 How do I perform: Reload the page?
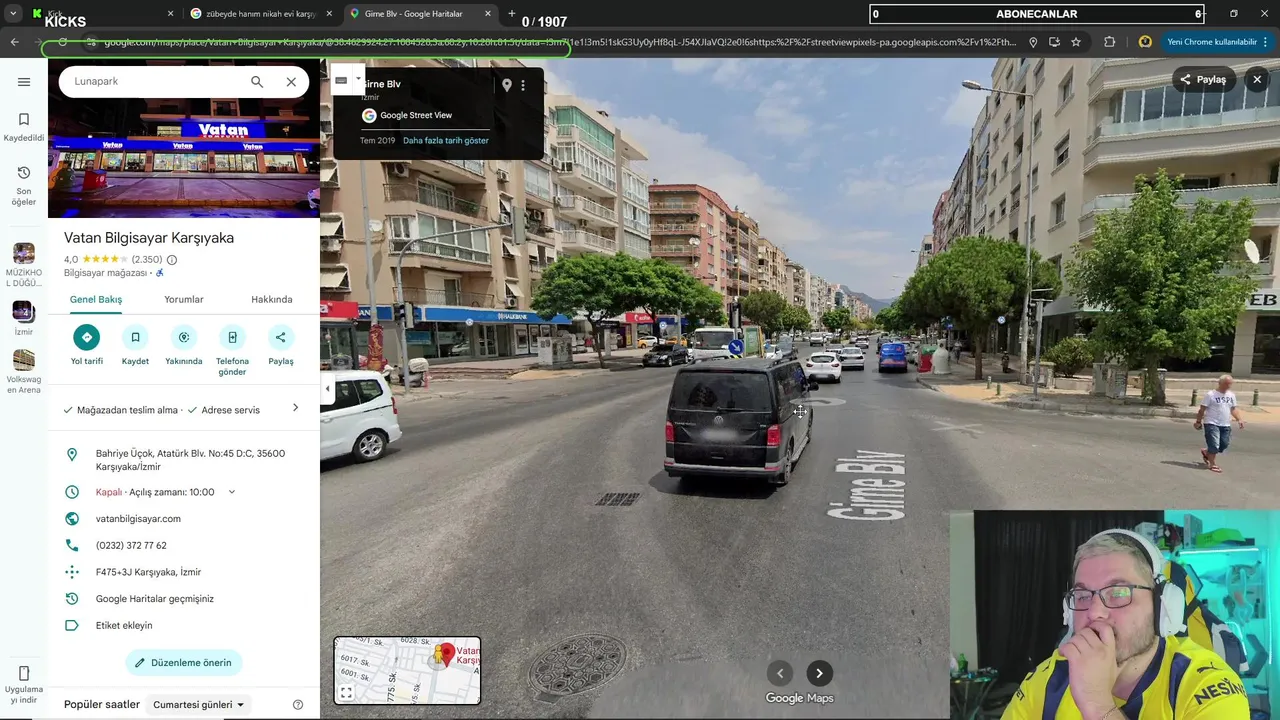[x=62, y=42]
